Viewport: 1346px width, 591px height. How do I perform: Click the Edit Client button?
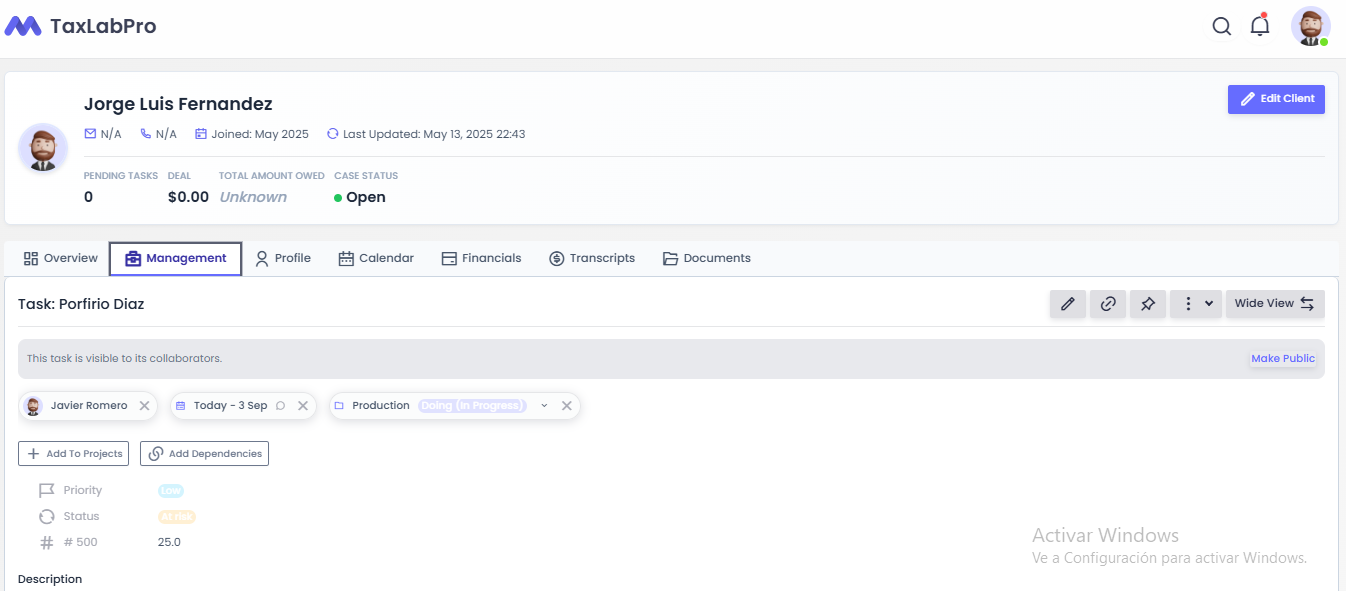pyautogui.click(x=1276, y=99)
